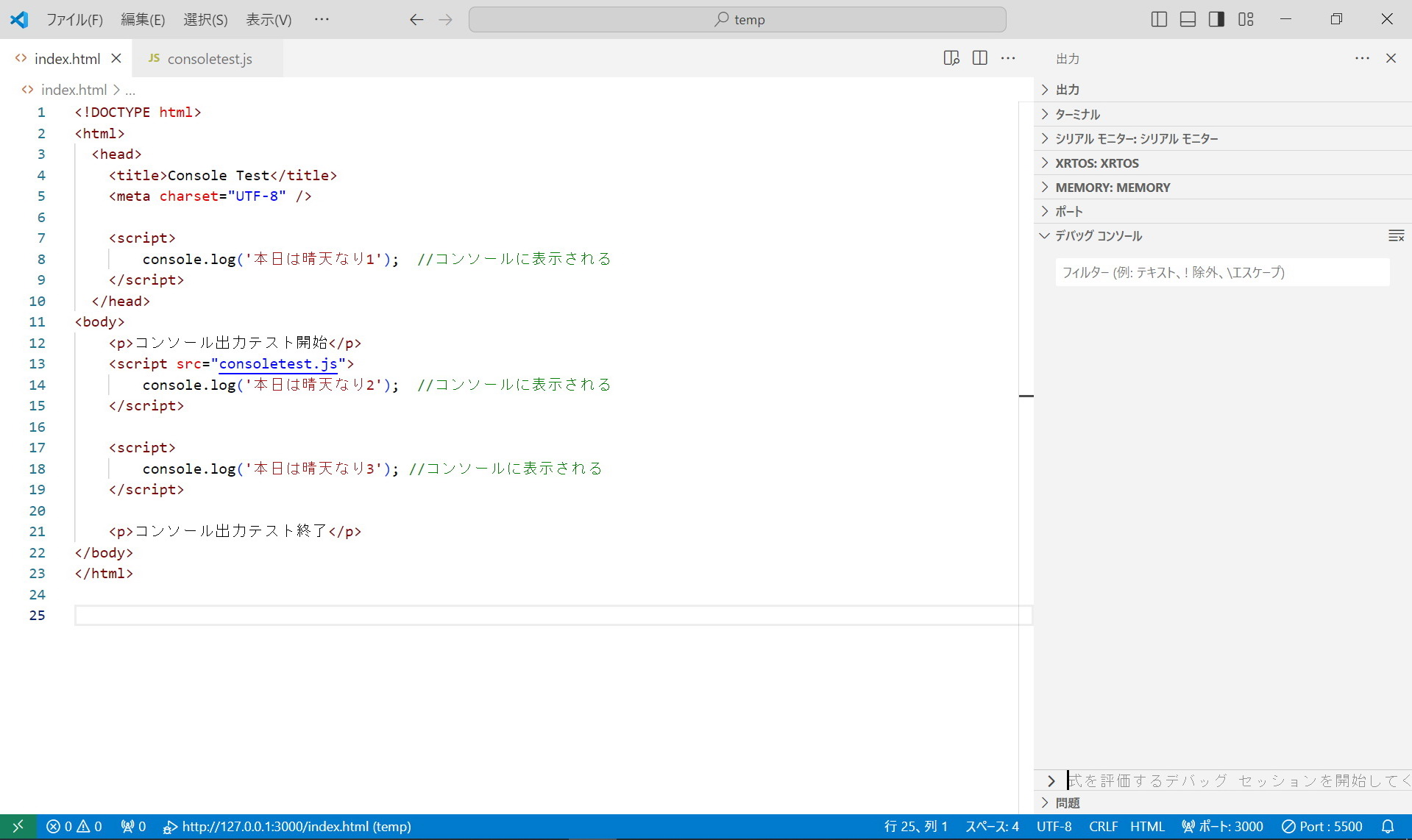
Task: Expand the 問題 section
Action: coord(1067,802)
